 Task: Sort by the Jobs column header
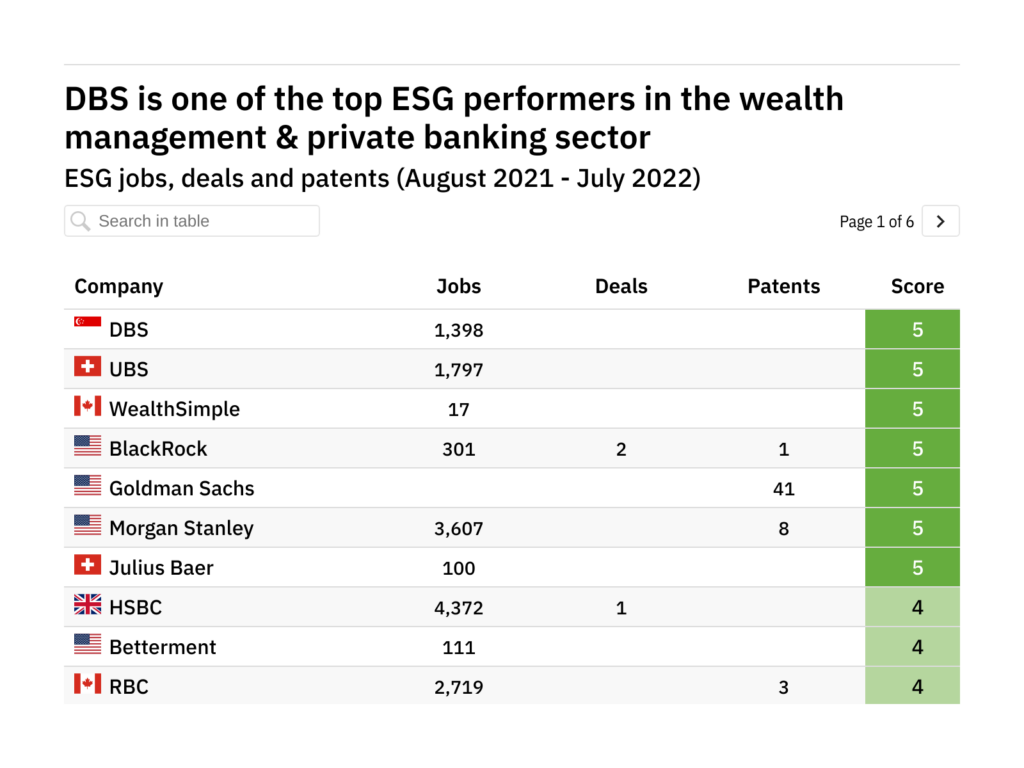458,286
